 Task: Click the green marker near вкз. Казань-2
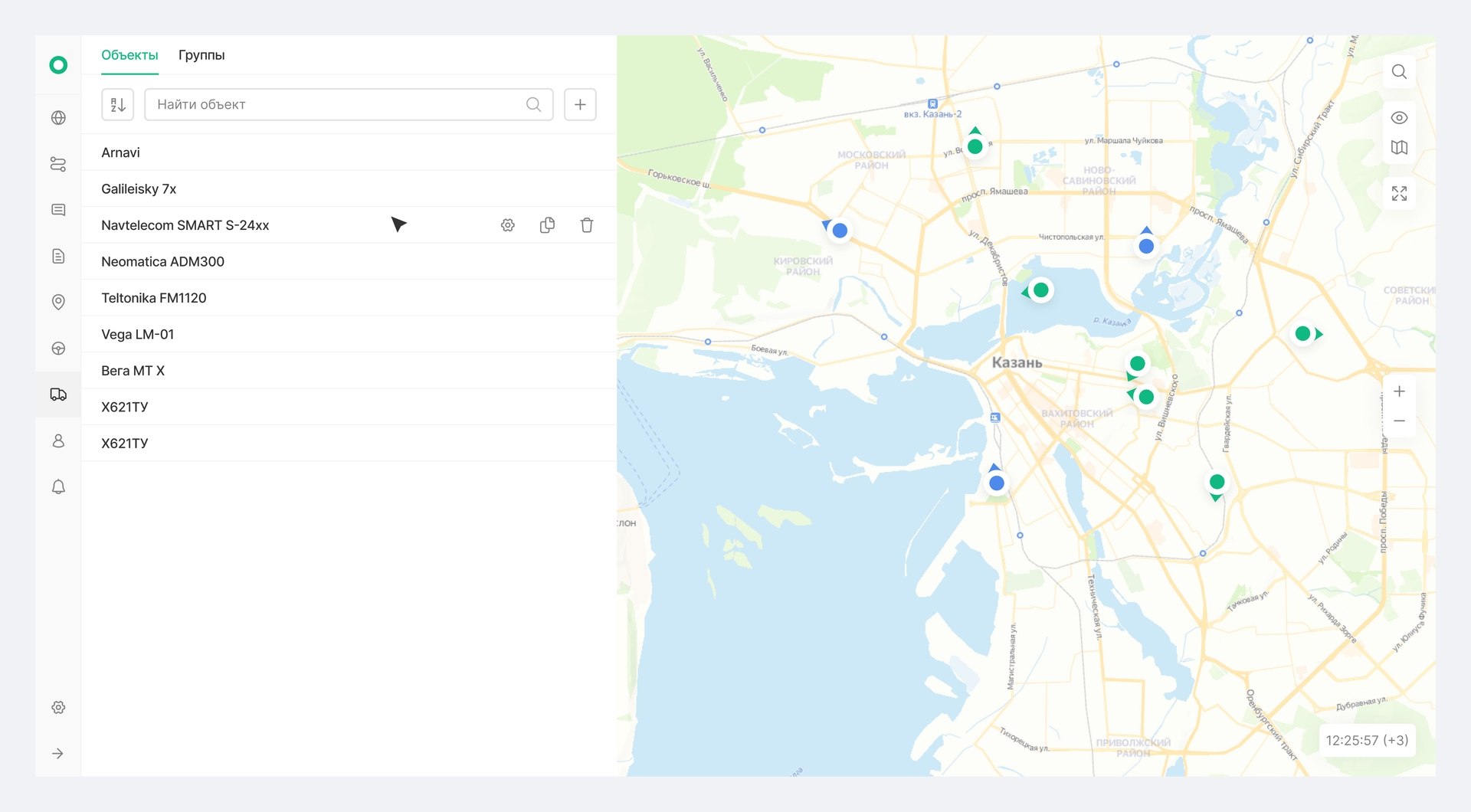click(x=975, y=146)
